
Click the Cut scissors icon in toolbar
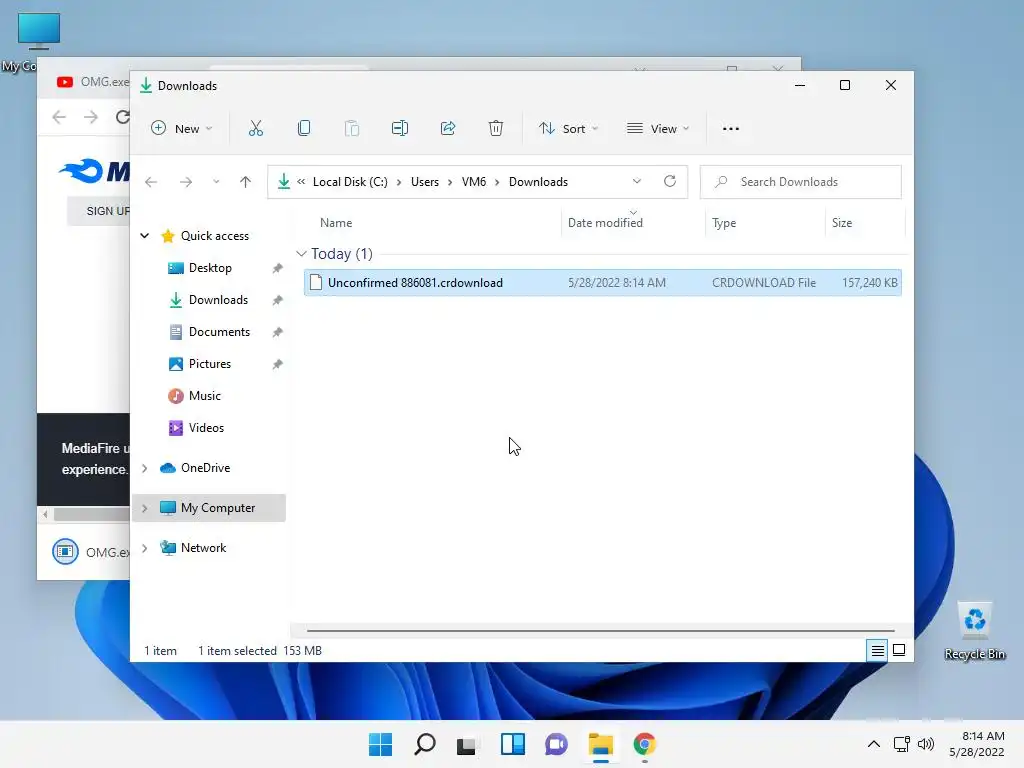pyautogui.click(x=255, y=129)
